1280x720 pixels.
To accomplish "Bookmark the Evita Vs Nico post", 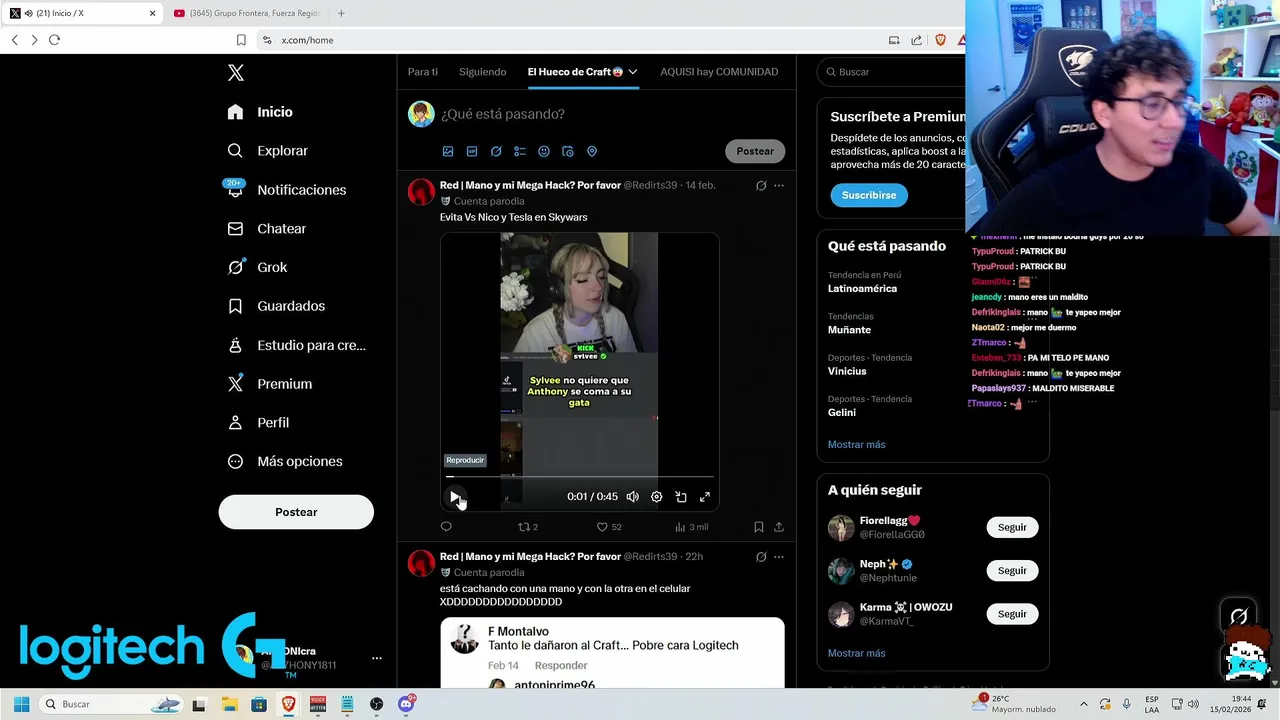I will [x=759, y=527].
